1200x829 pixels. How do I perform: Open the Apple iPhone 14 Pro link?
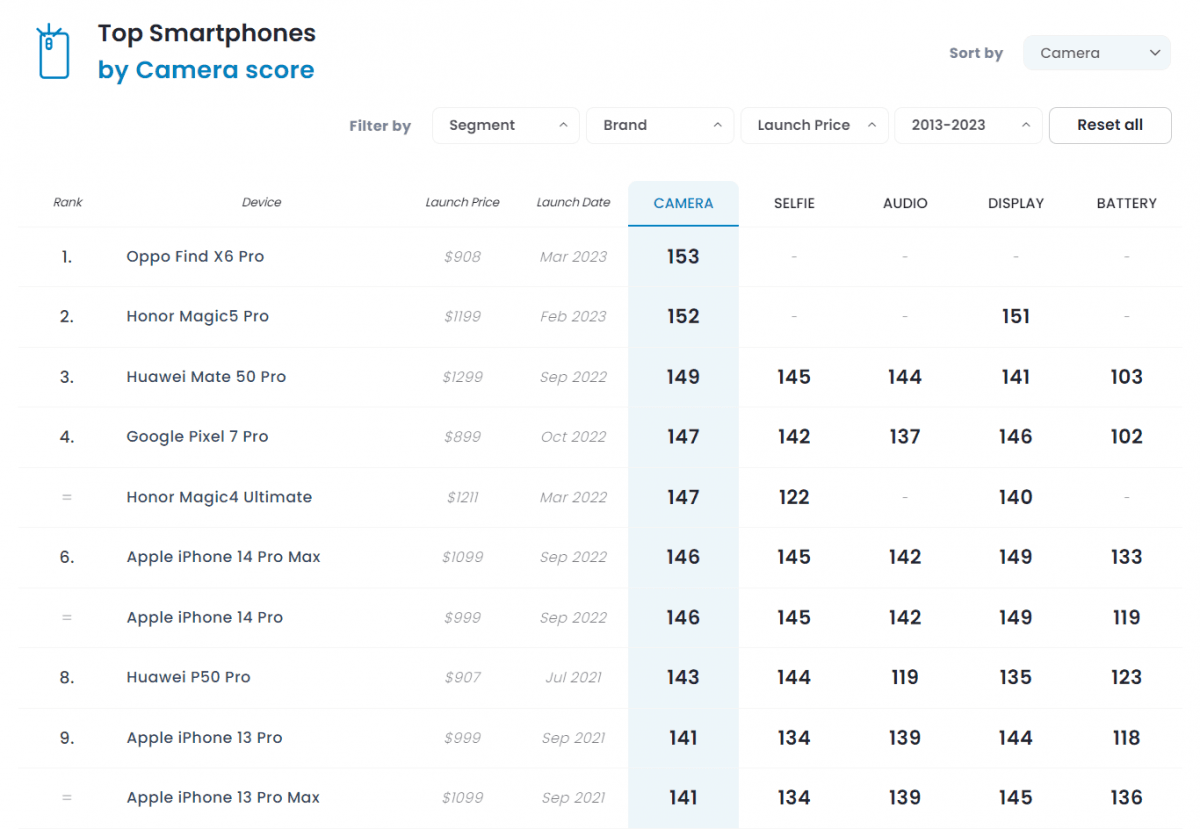[x=204, y=617]
